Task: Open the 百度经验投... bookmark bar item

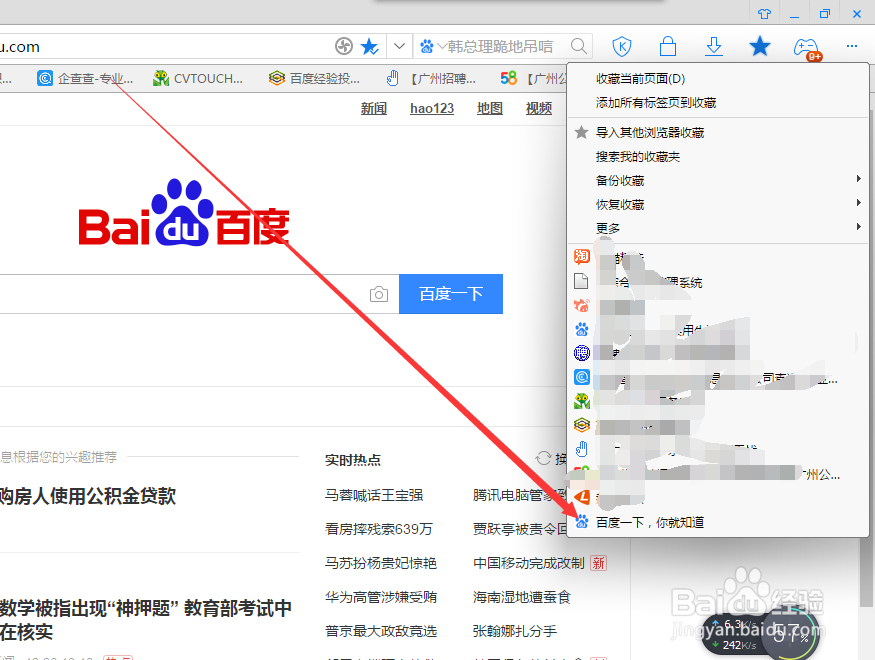Action: click(314, 79)
